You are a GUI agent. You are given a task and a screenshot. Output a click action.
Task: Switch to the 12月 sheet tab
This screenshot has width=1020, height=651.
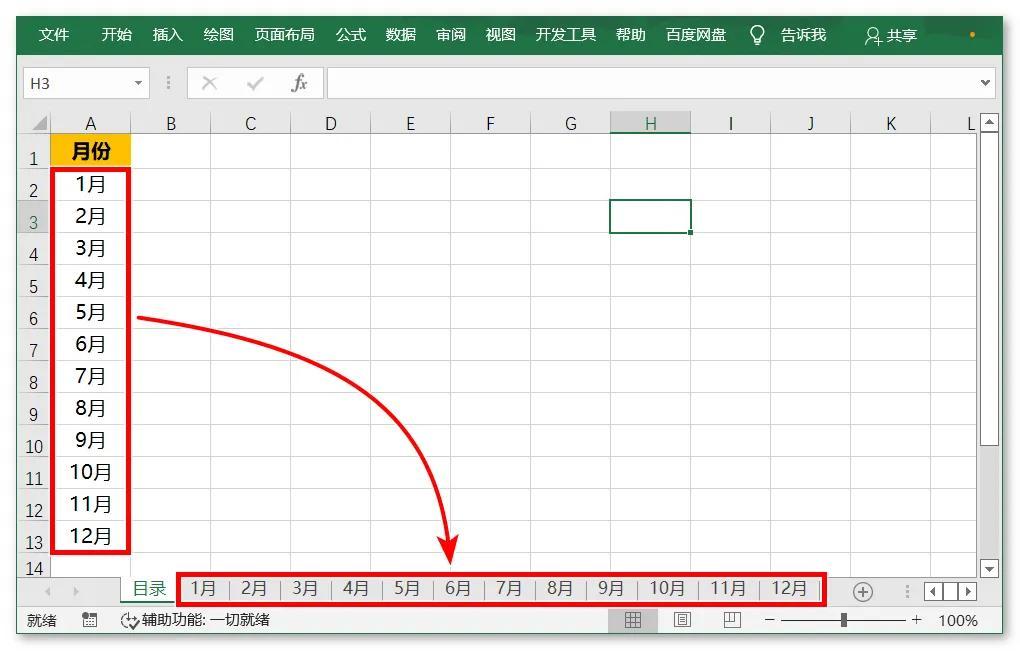(788, 589)
